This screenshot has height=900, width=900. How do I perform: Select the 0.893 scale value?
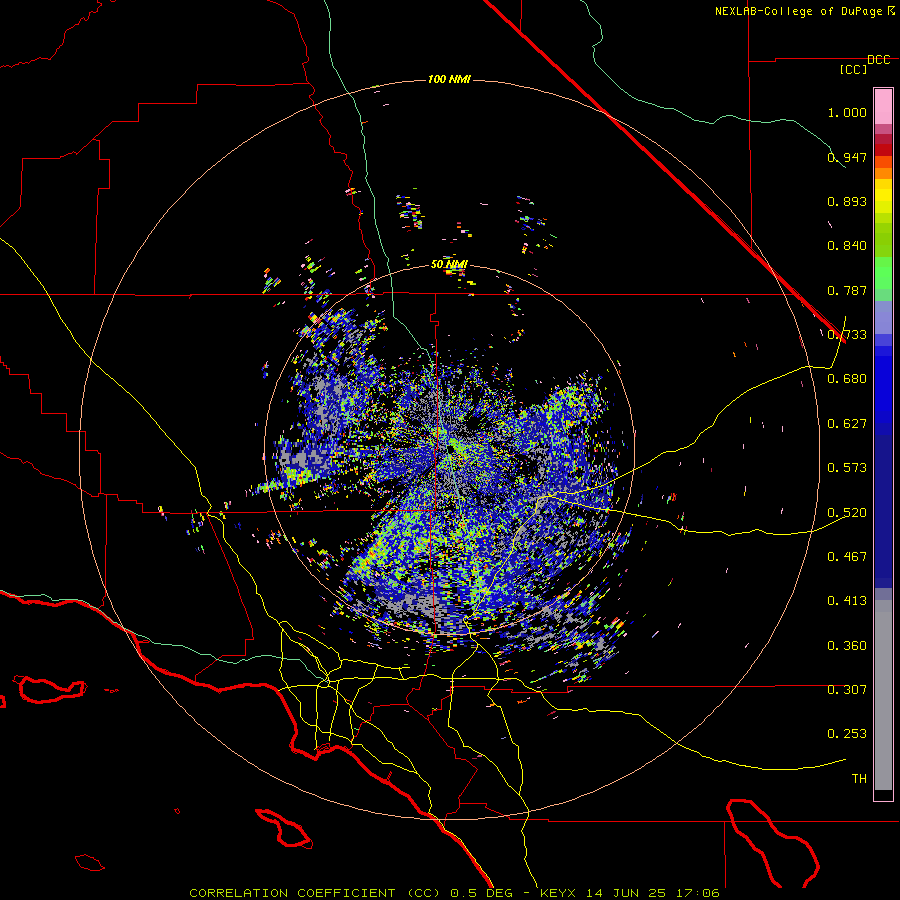coord(847,201)
